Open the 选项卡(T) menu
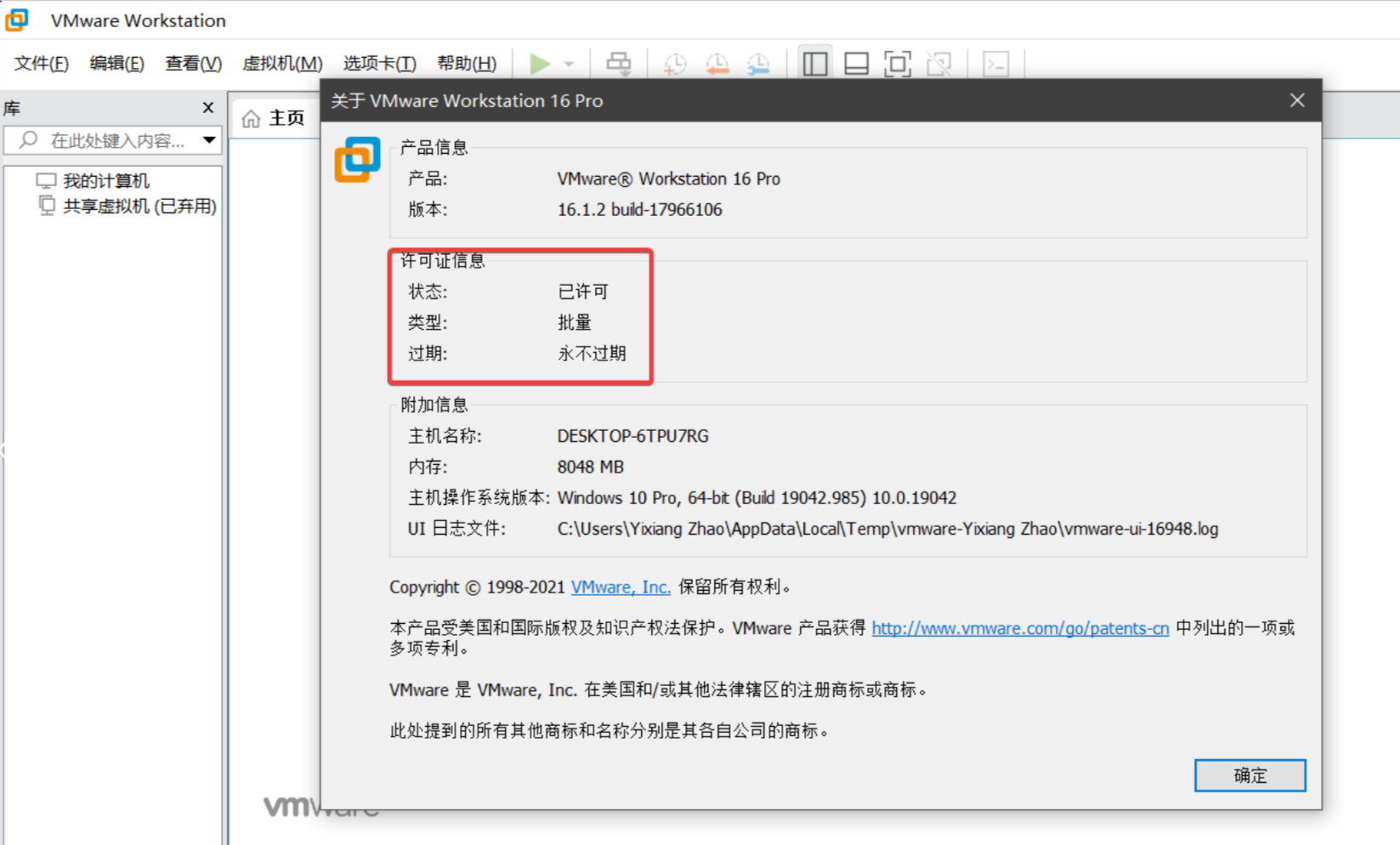This screenshot has height=845, width=1400. click(380, 64)
